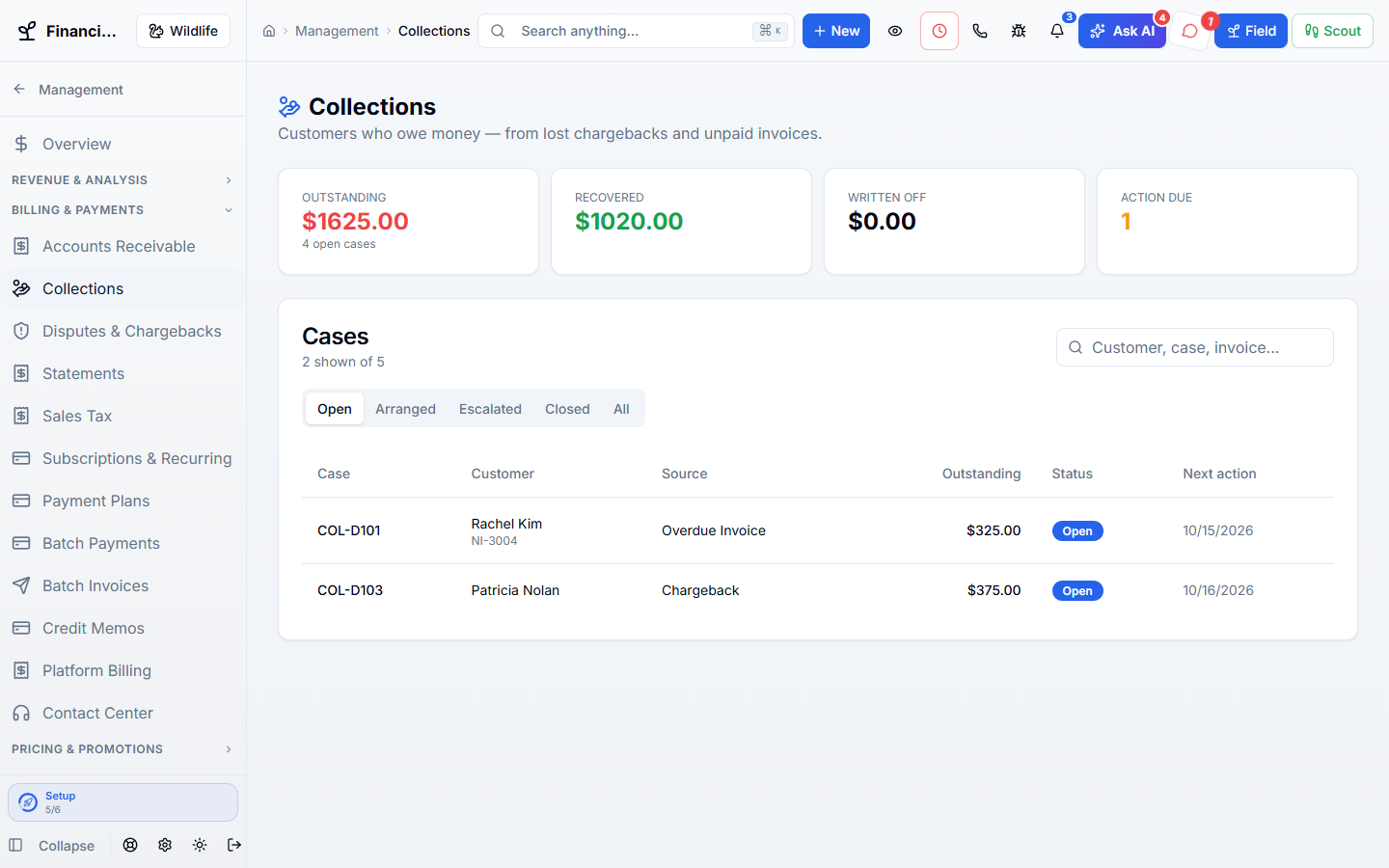Open Accounts Receivable page

point(123,246)
